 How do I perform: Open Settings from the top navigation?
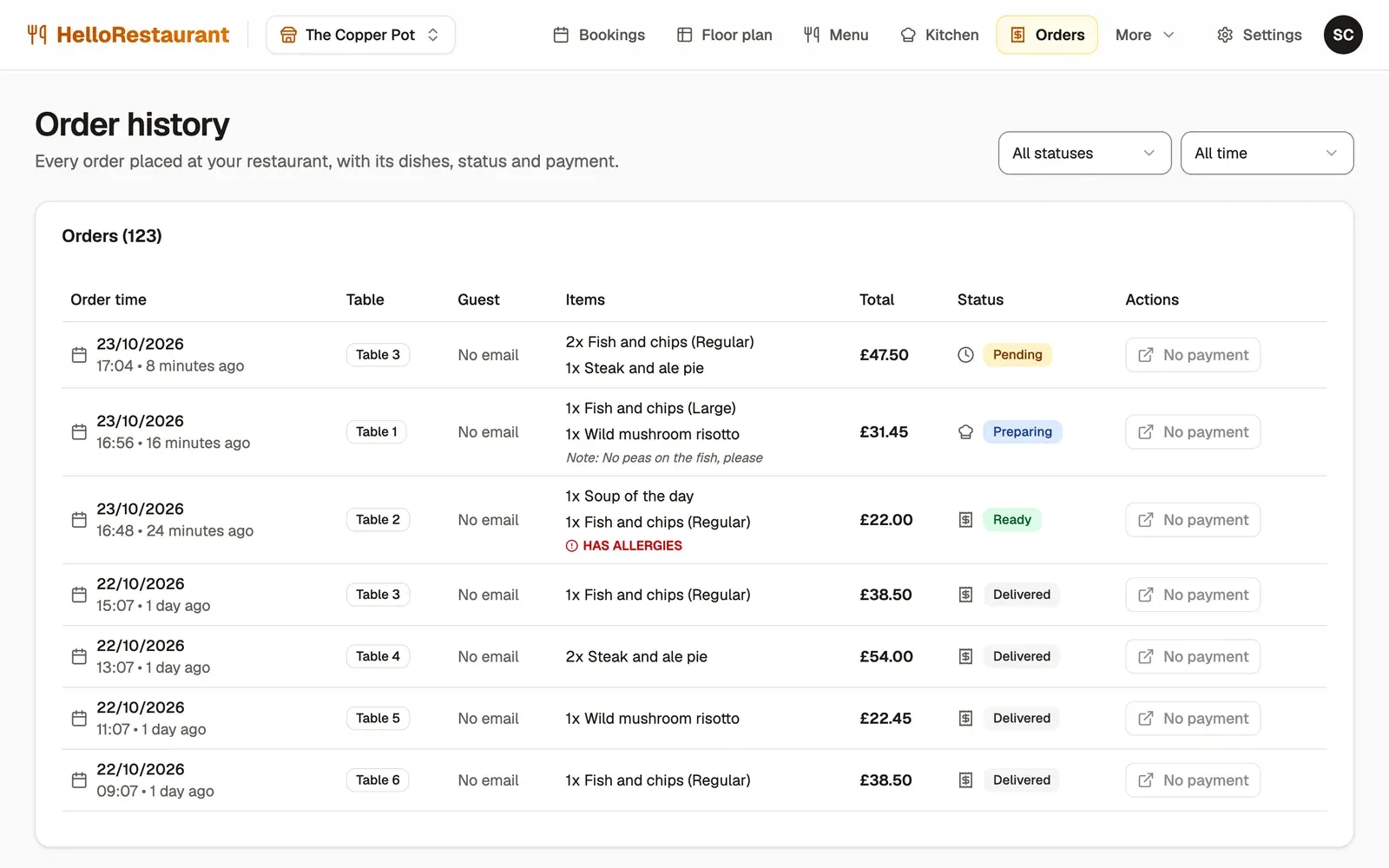pyautogui.click(x=1260, y=35)
